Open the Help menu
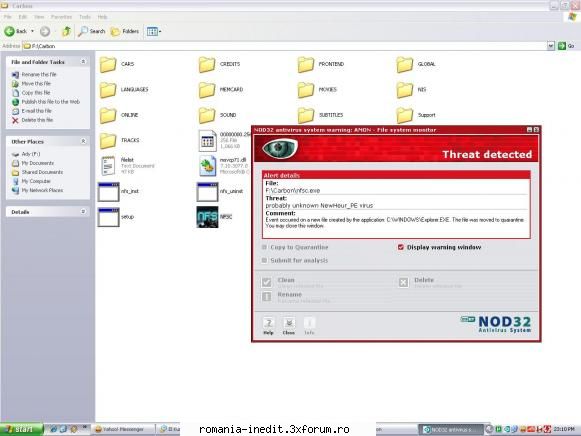Image resolution: width=581 pixels, height=436 pixels. 103,17
